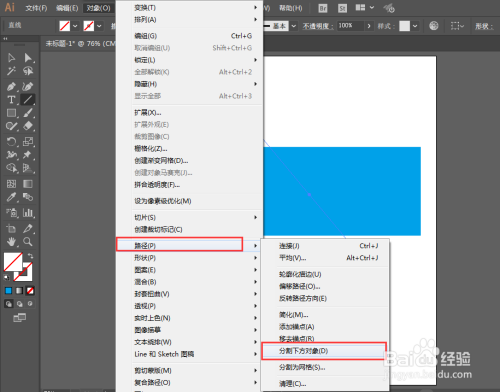Select the Puppet Warp pin tool
500x392 pixels.
coord(28,155)
